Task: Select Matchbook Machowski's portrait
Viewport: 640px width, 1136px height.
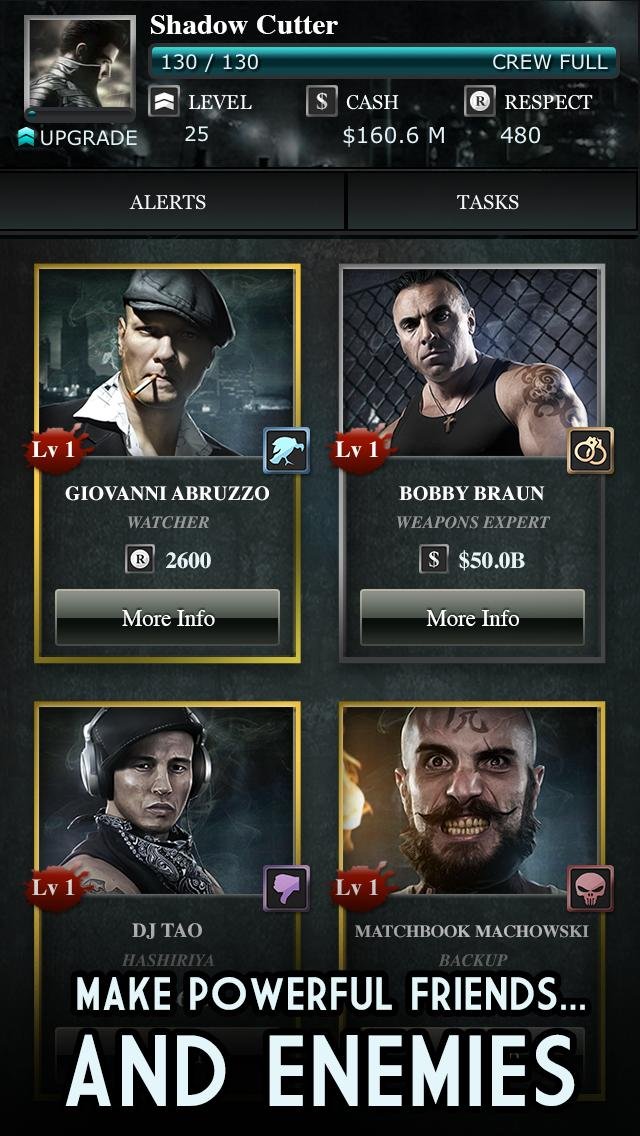Action: pyautogui.click(x=472, y=799)
